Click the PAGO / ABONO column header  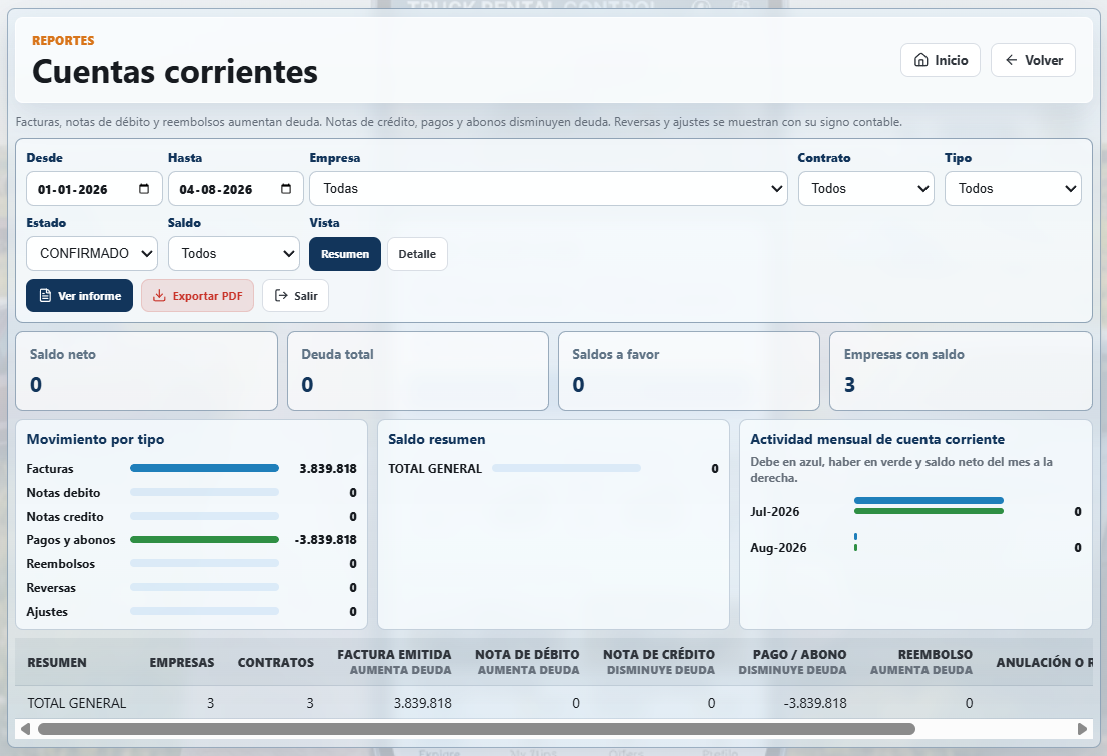pyautogui.click(x=792, y=662)
